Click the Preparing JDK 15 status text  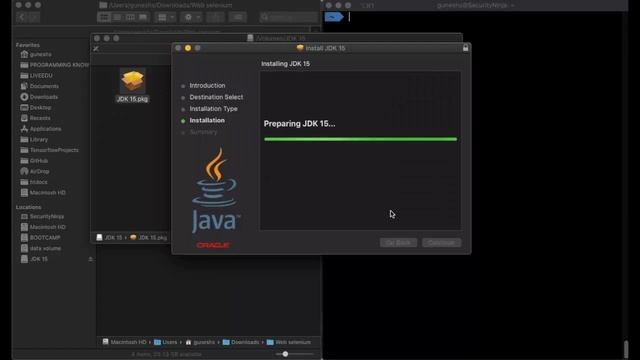[299, 124]
